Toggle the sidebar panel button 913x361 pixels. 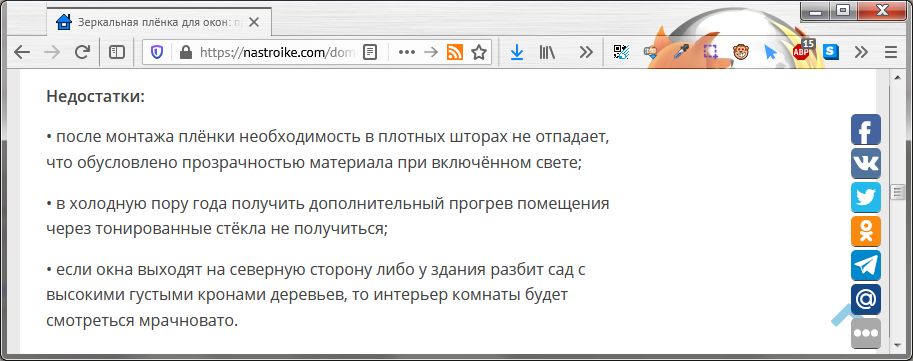(x=117, y=52)
